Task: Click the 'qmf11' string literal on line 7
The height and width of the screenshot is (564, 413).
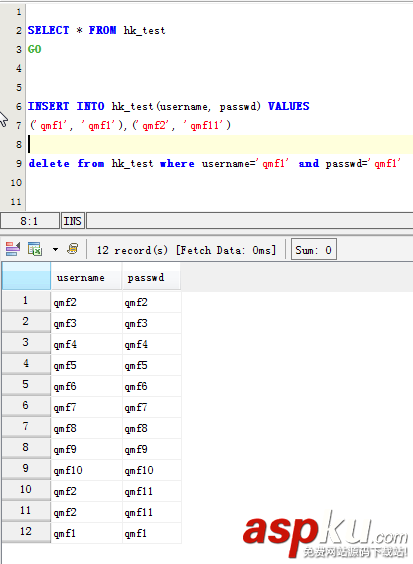Action: (204, 125)
